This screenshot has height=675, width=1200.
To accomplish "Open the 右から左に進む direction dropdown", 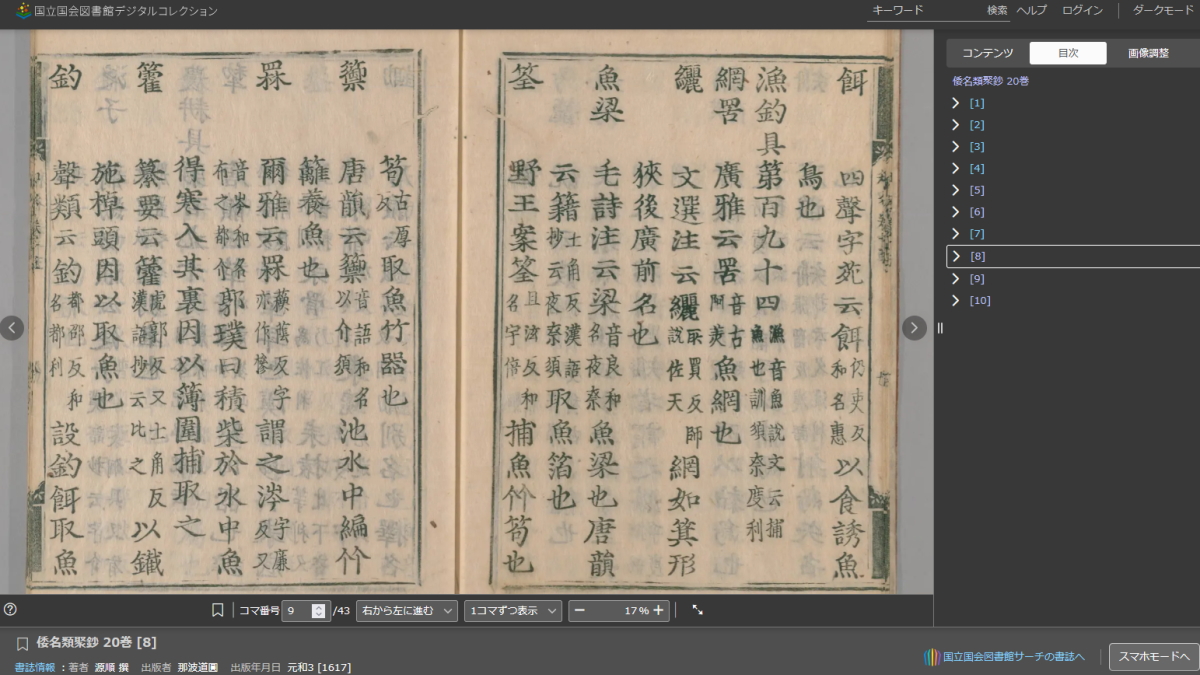I will point(406,610).
